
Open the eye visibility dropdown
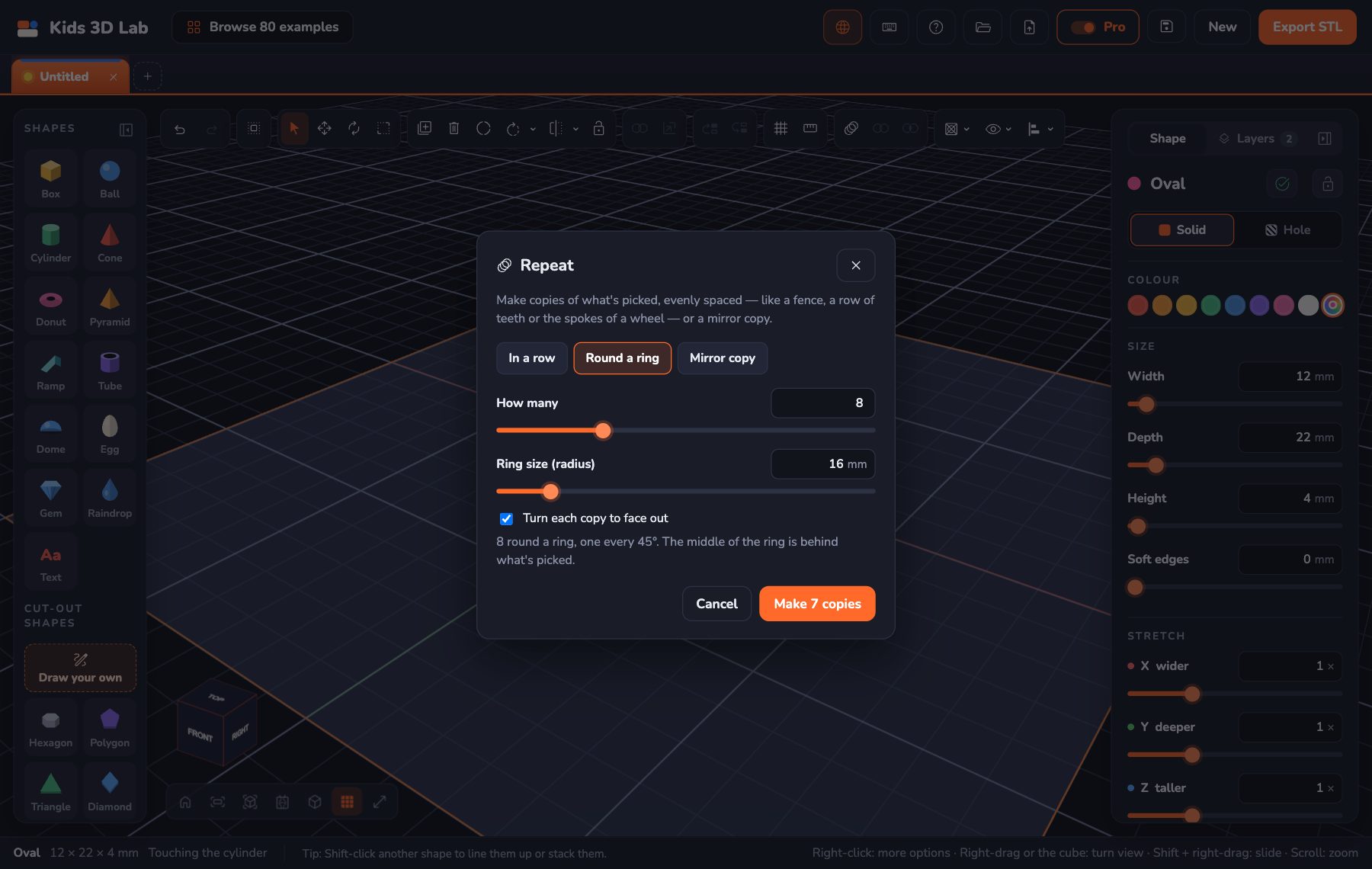coord(999,129)
